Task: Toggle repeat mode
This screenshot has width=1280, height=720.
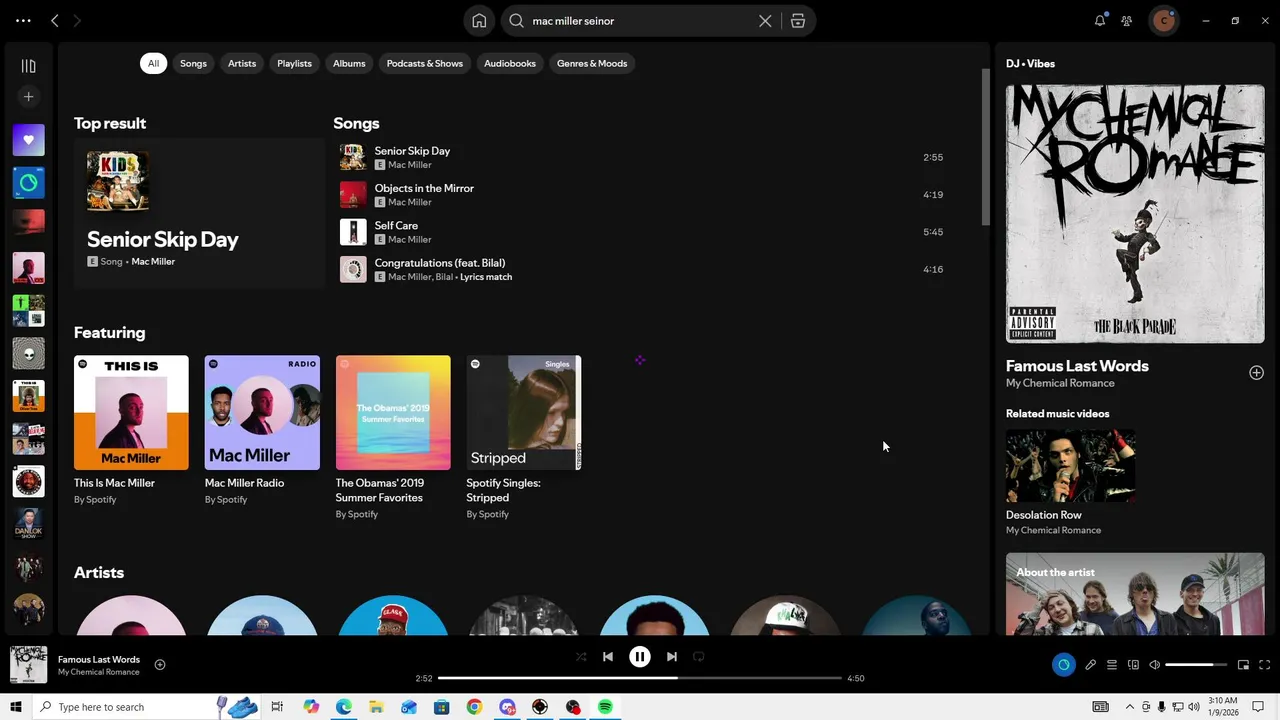Action: coord(699,657)
